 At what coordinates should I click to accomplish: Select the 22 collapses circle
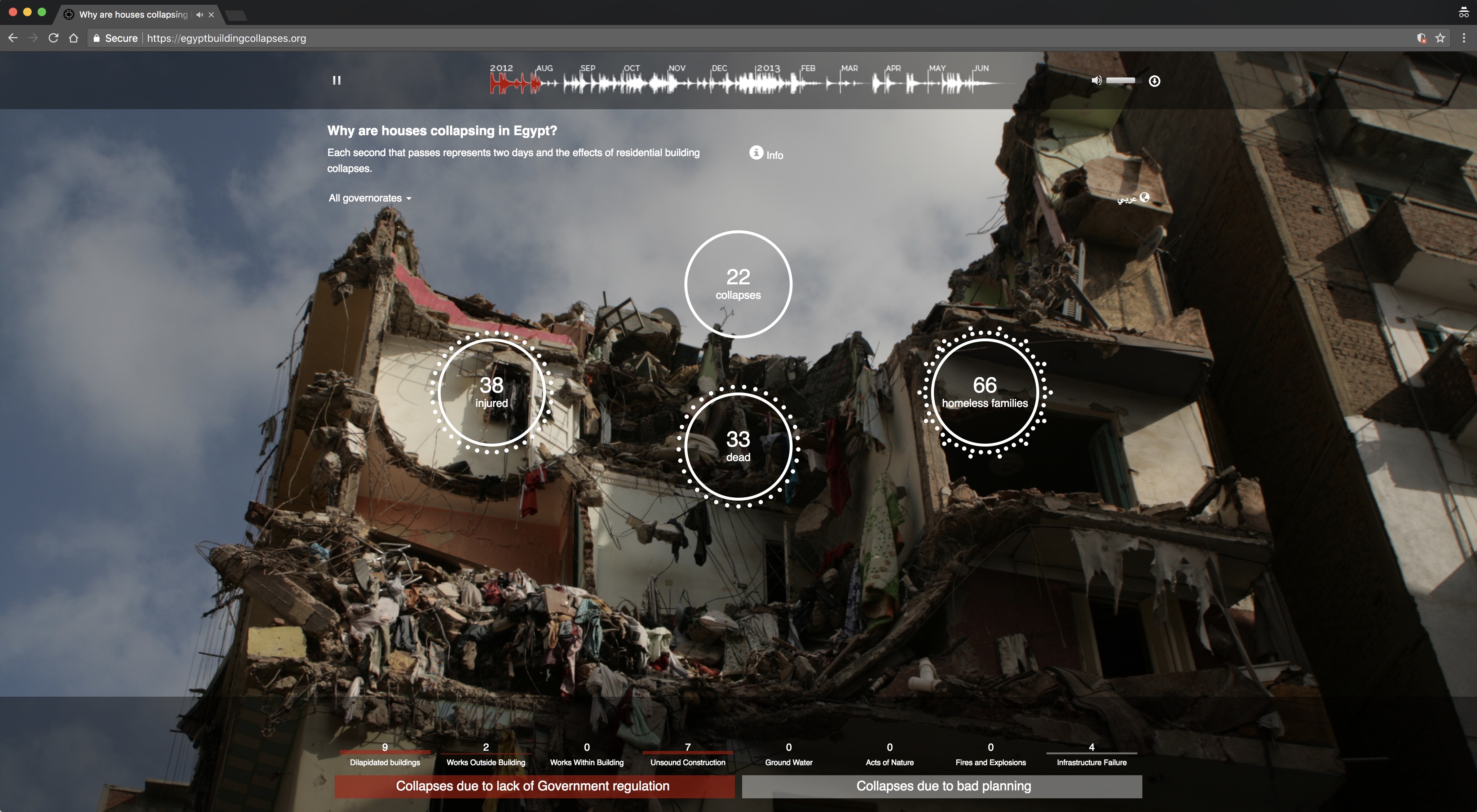click(738, 284)
